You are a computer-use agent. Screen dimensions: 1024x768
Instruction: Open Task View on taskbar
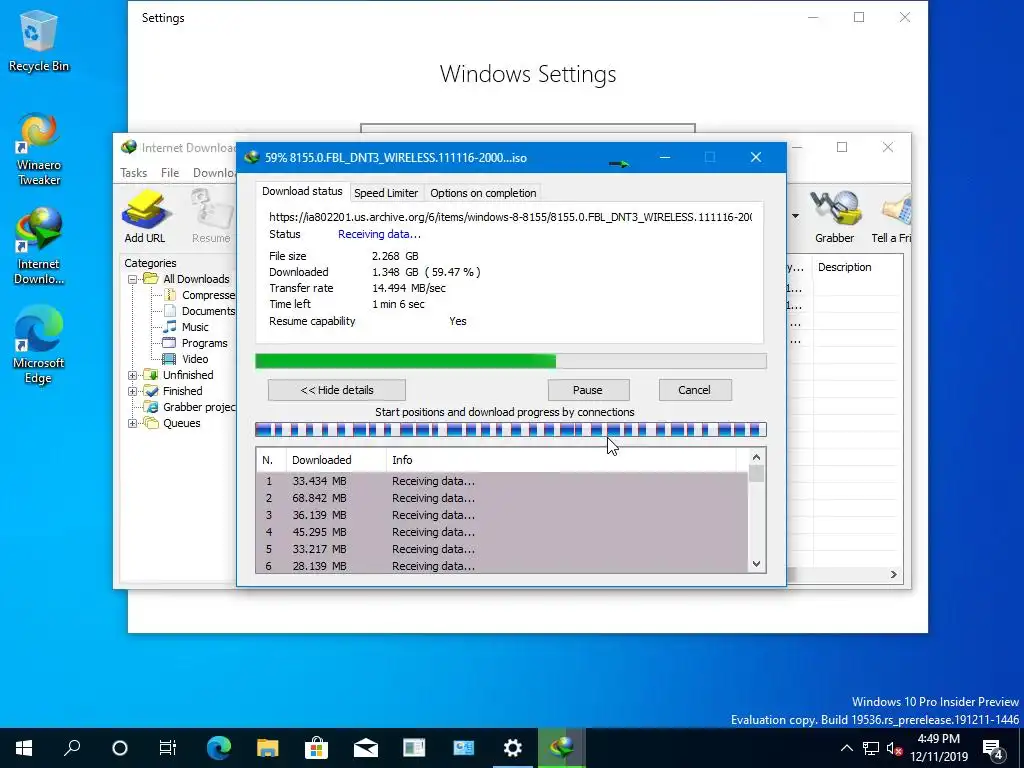168,748
